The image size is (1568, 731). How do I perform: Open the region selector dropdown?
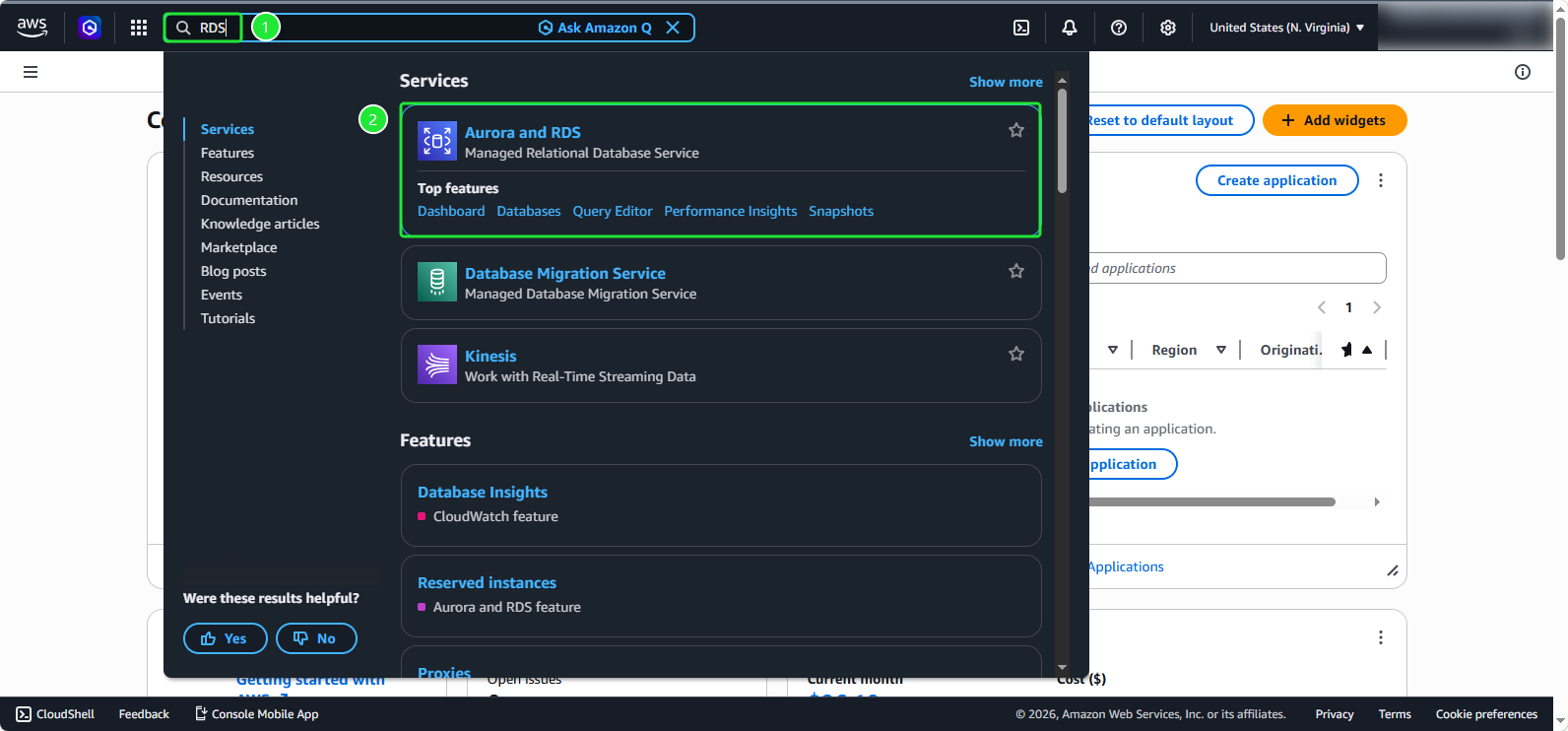click(x=1287, y=28)
